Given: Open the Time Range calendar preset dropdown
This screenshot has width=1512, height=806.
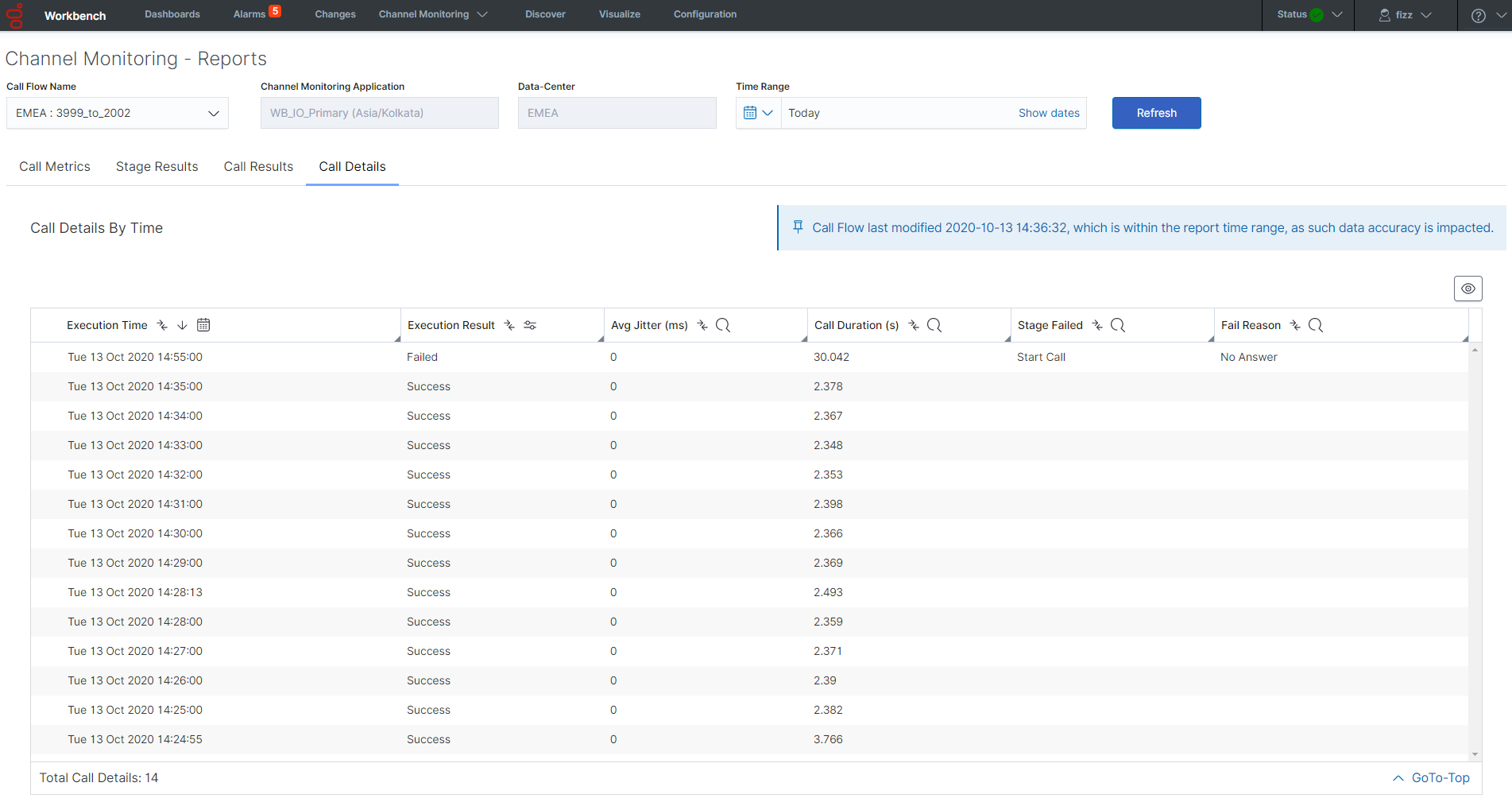Looking at the screenshot, I should point(759,113).
